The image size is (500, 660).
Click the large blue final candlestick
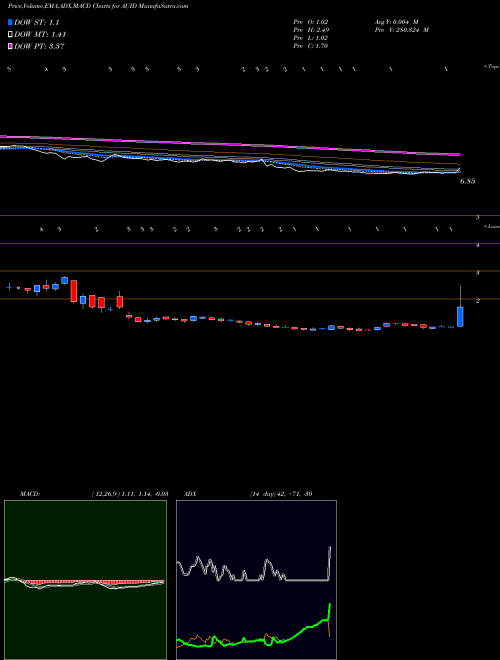(x=460, y=317)
